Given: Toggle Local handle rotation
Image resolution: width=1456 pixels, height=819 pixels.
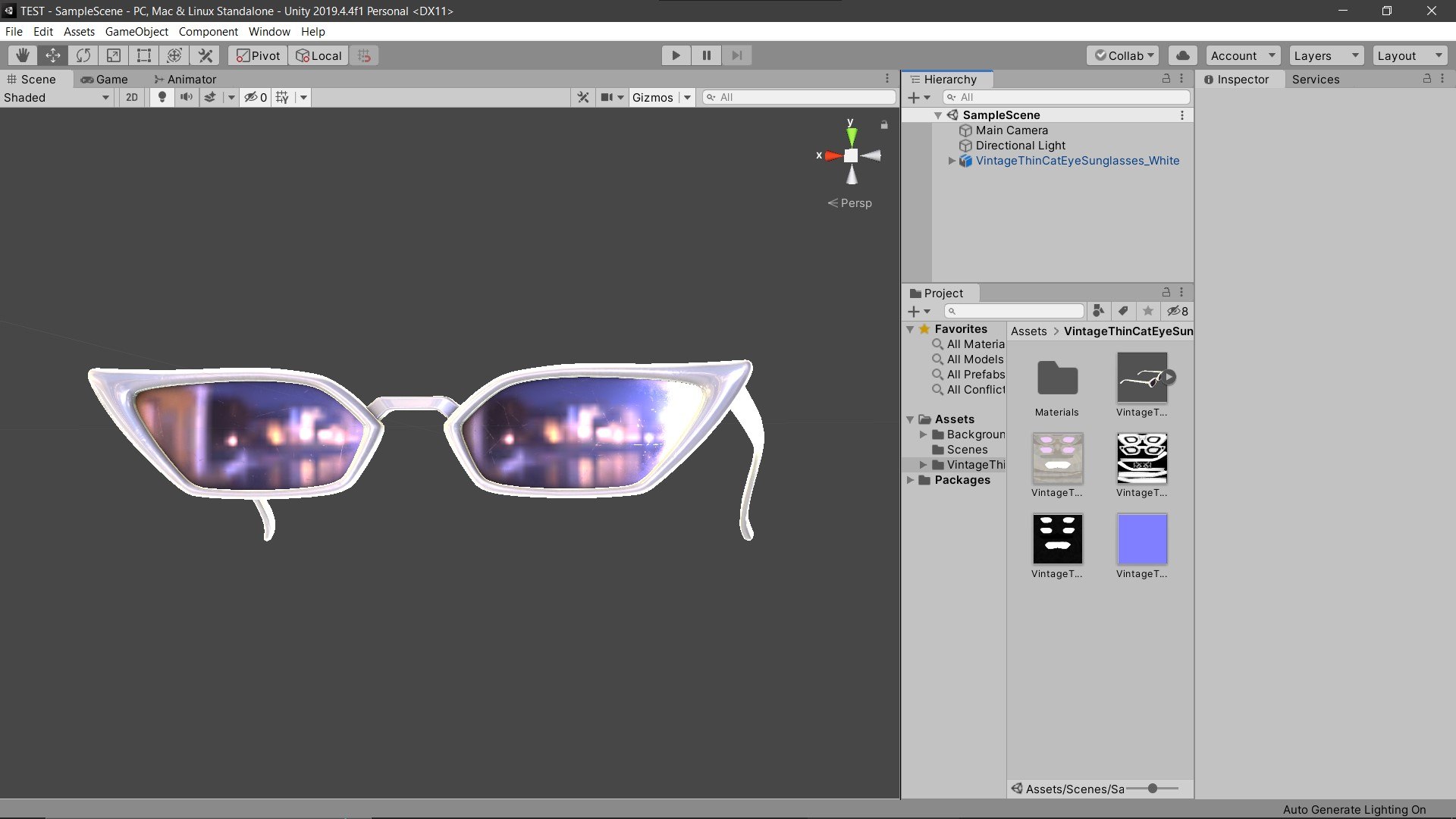Looking at the screenshot, I should [x=318, y=55].
